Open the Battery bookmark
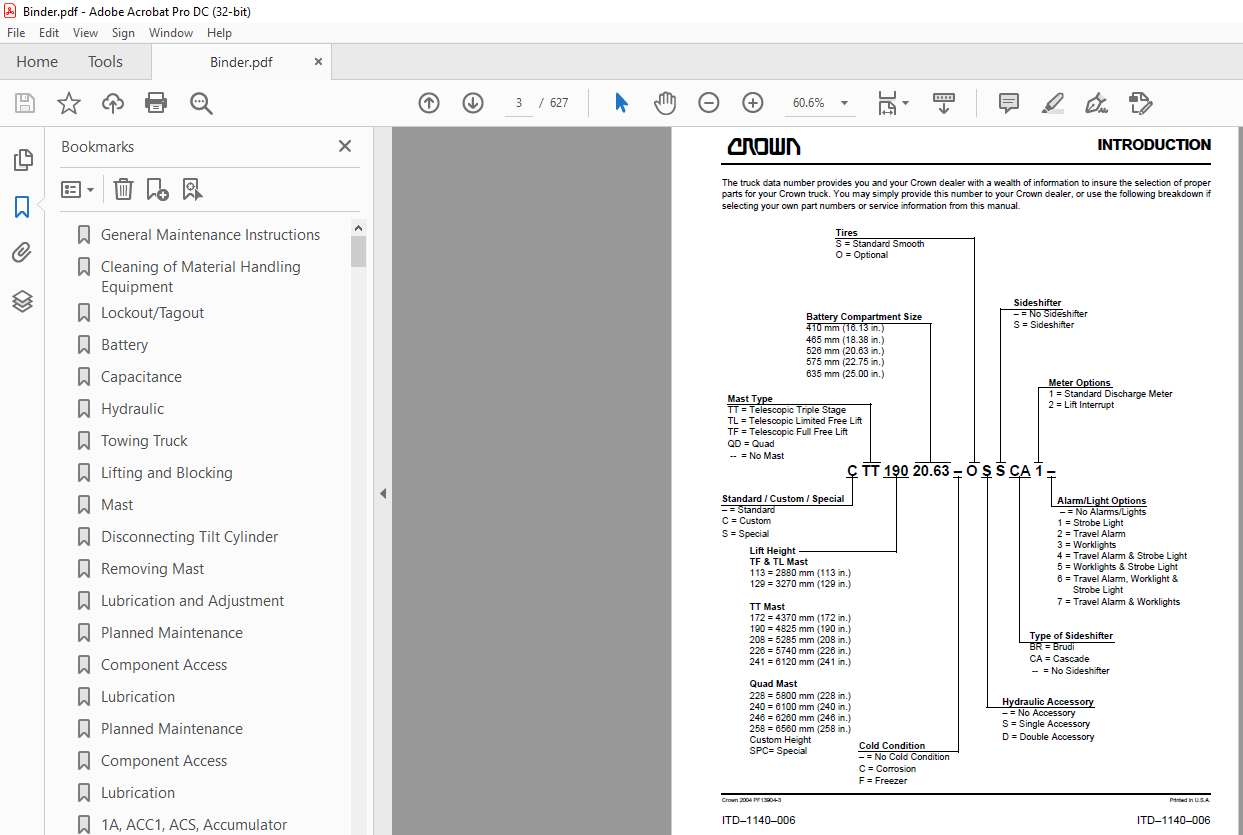This screenshot has height=835, width=1243. pos(124,345)
